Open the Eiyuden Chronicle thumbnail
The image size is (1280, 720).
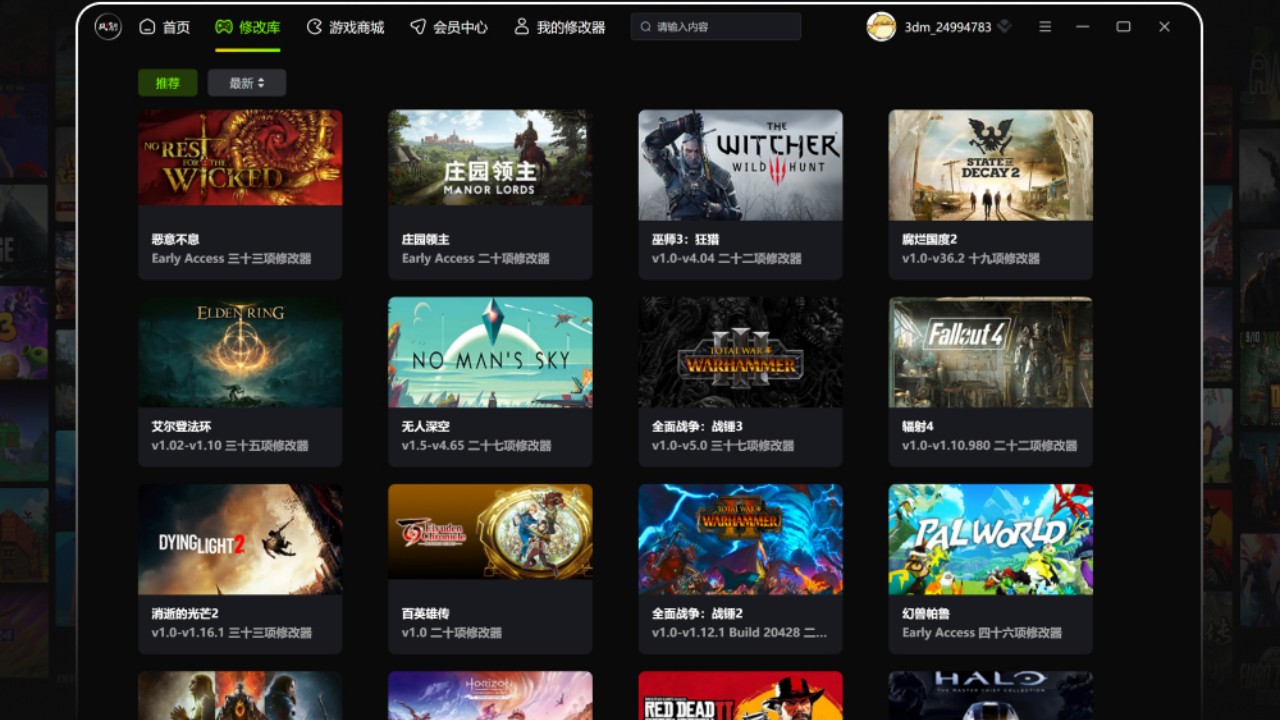tap(490, 532)
